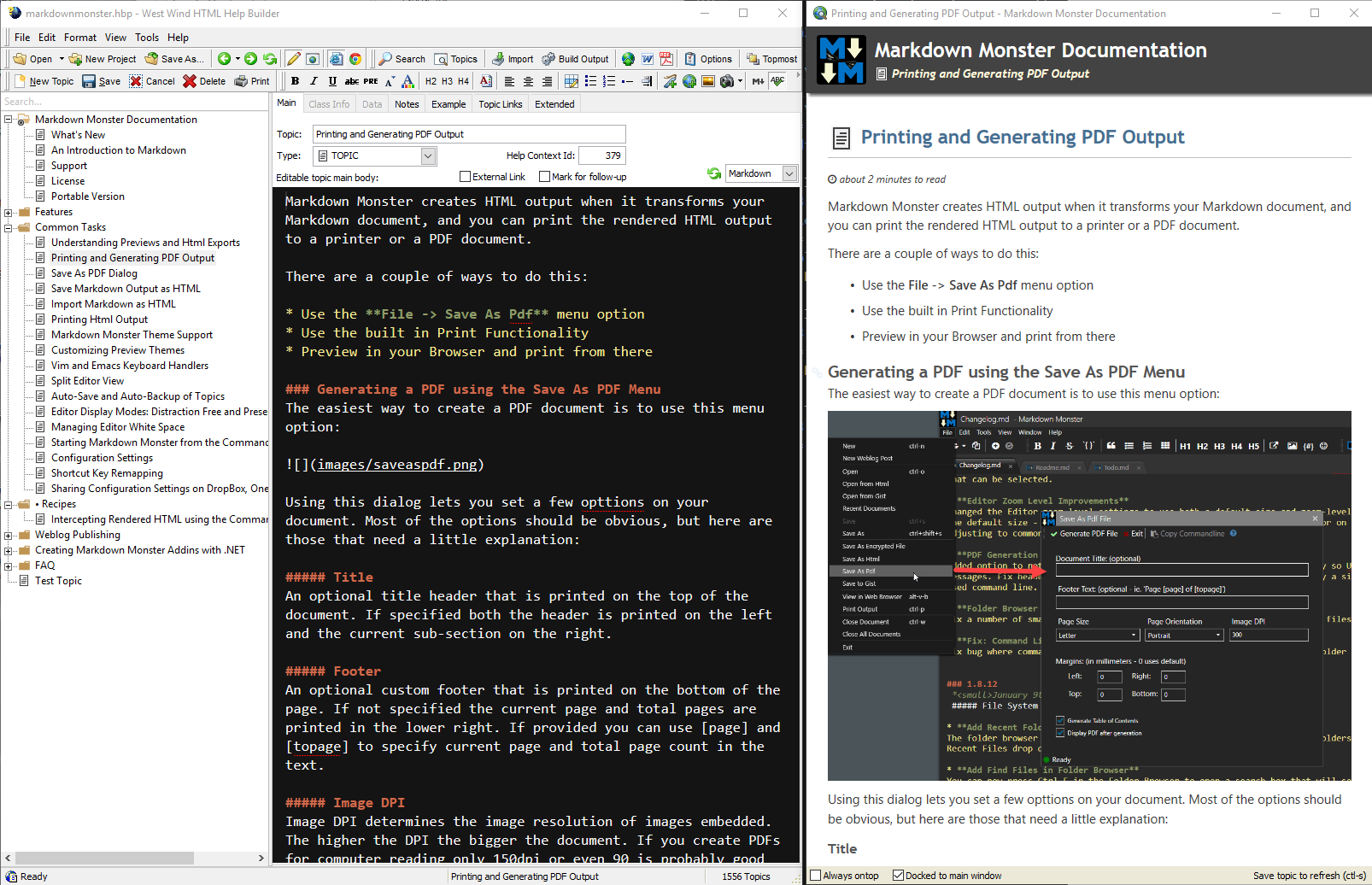This screenshot has height=885, width=1372.
Task: Click the green Forward navigation arrow
Action: [x=250, y=59]
